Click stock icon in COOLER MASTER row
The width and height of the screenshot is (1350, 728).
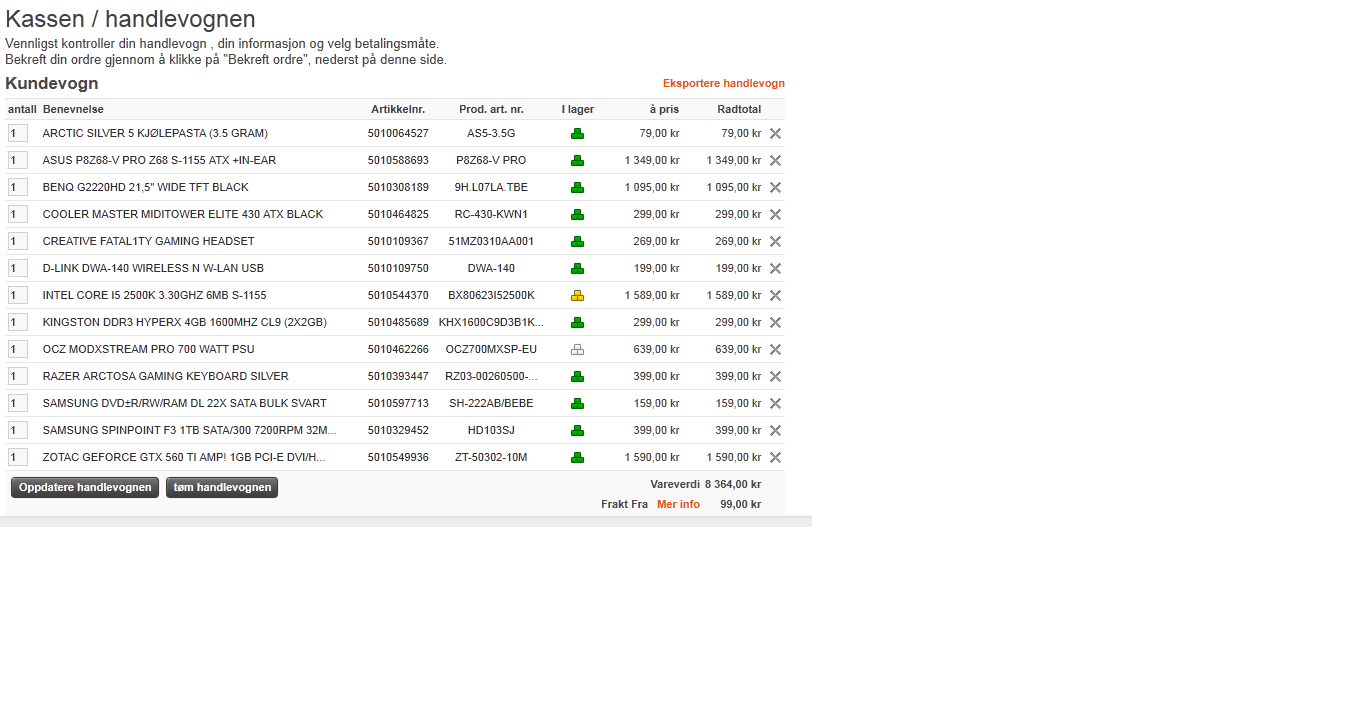[577, 214]
